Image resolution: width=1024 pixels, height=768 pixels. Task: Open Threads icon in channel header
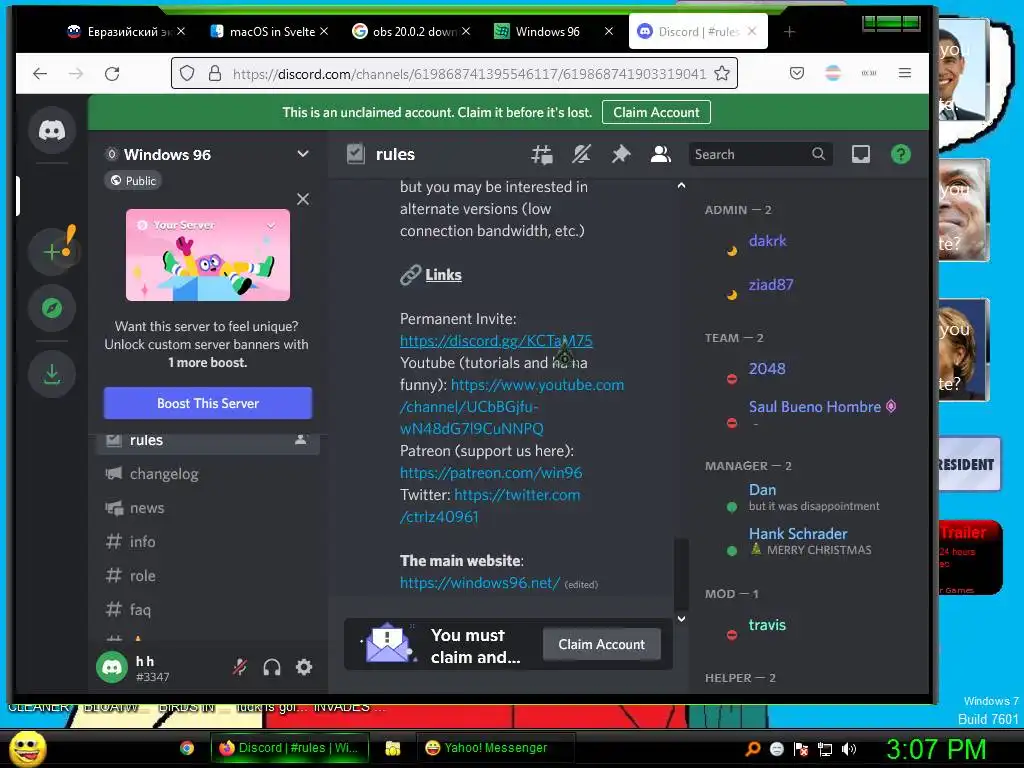pos(541,155)
